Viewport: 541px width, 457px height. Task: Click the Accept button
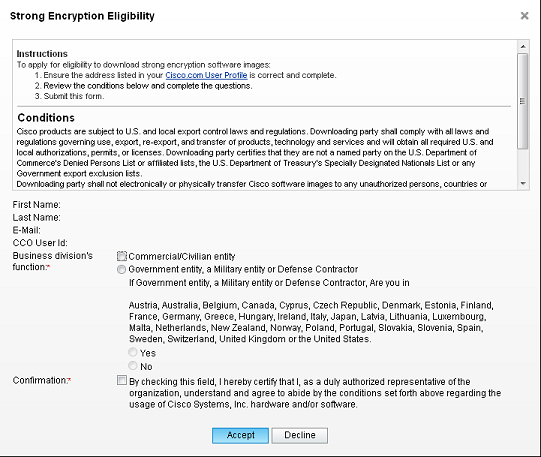(x=240, y=436)
